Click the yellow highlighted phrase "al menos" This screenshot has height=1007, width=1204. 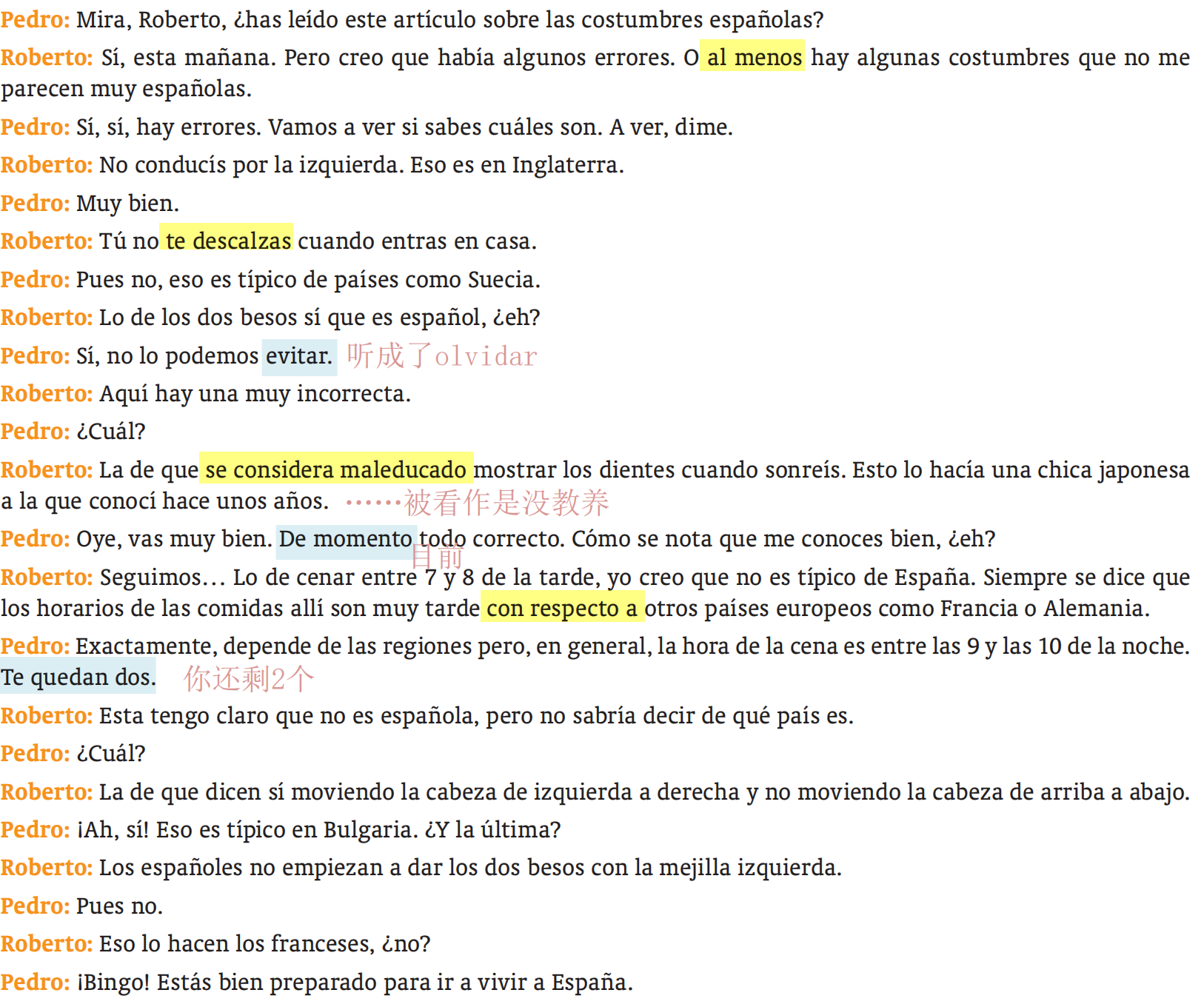tap(752, 57)
